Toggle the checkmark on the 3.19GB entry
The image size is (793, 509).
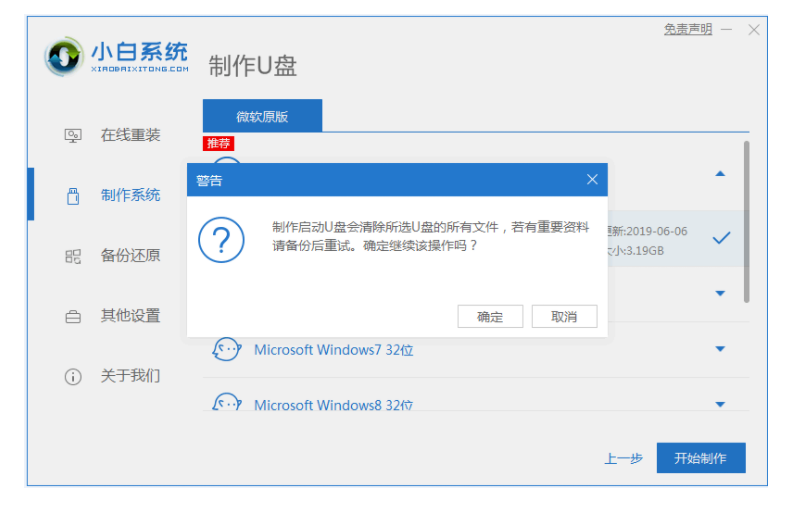(x=721, y=238)
